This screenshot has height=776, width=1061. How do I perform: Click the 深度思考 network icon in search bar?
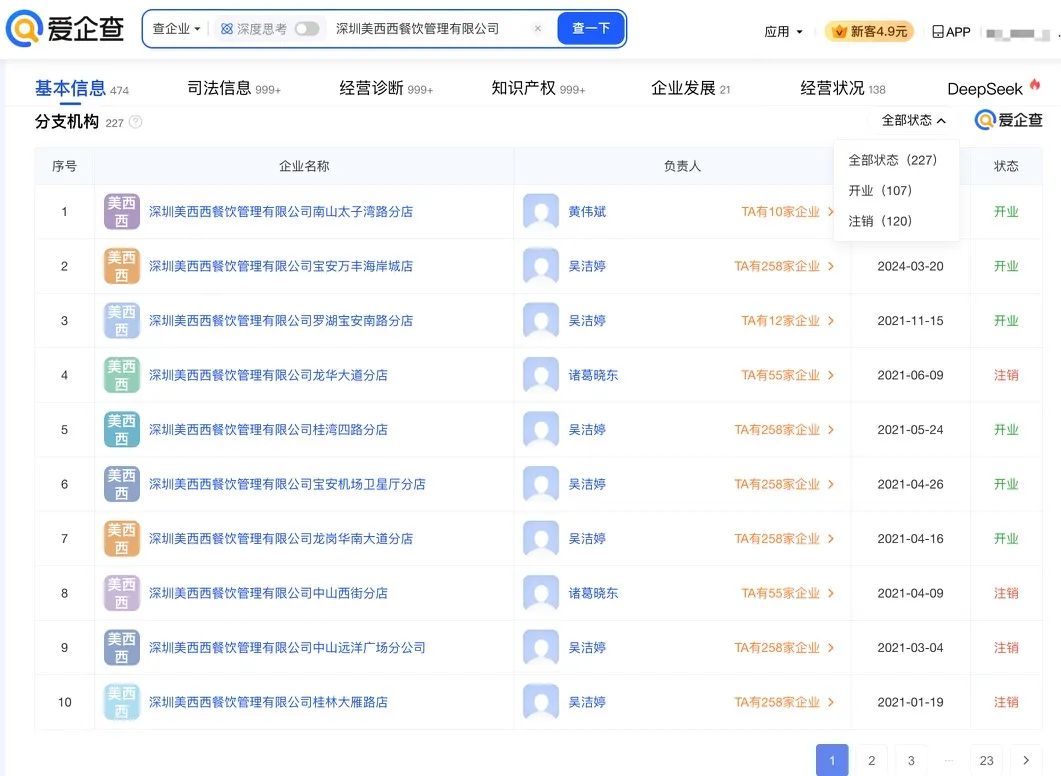[x=225, y=29]
